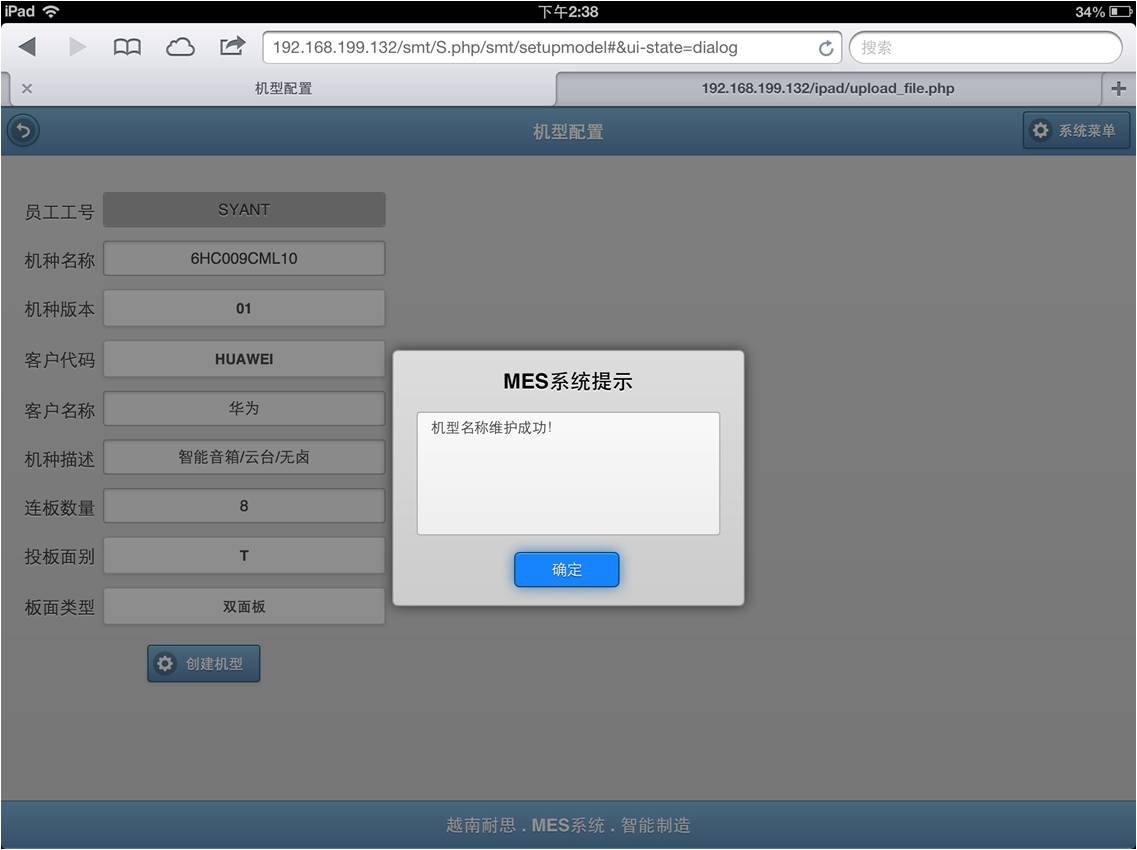Reload page with the refresh icon
The height and width of the screenshot is (850, 1137).
coord(825,48)
